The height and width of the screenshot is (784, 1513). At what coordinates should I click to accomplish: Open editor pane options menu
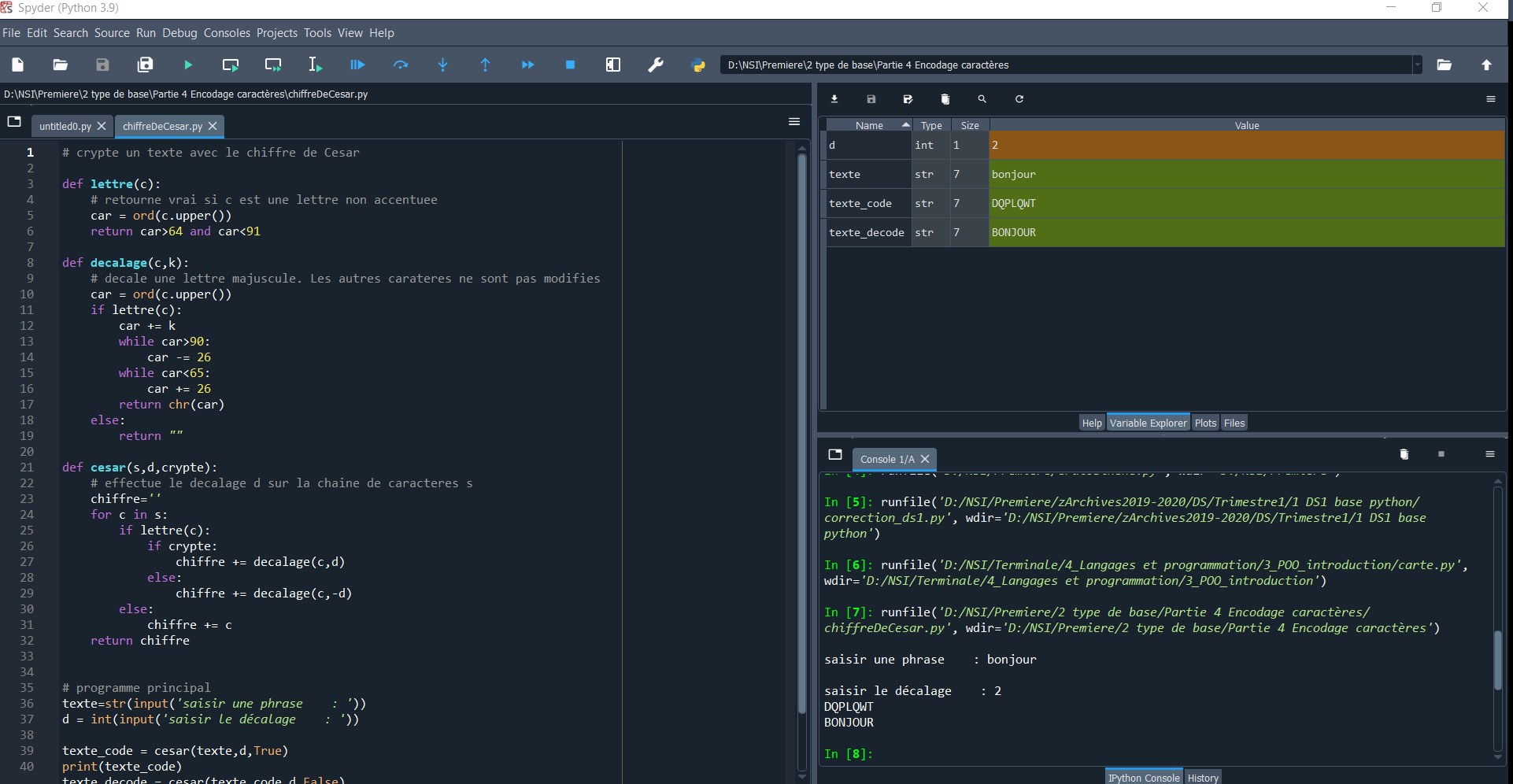click(x=794, y=121)
